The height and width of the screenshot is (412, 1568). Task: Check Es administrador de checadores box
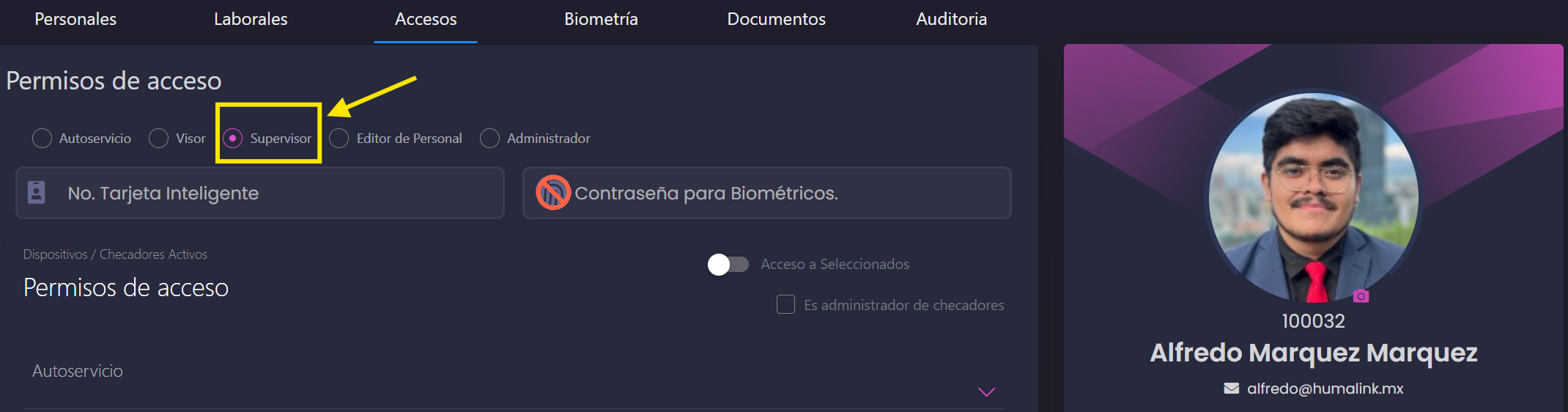point(785,304)
